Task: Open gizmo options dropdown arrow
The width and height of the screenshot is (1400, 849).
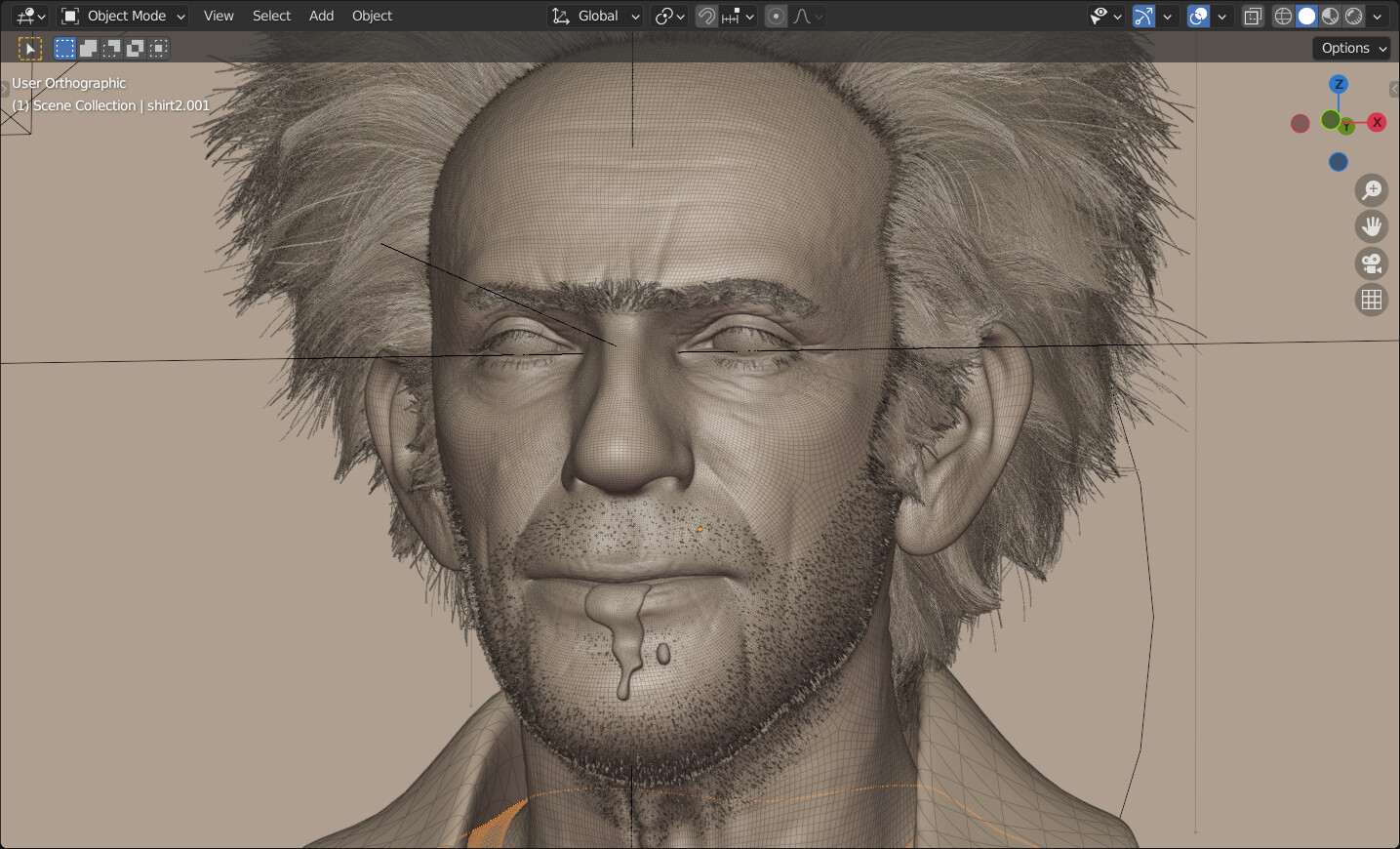Action: click(x=1167, y=16)
